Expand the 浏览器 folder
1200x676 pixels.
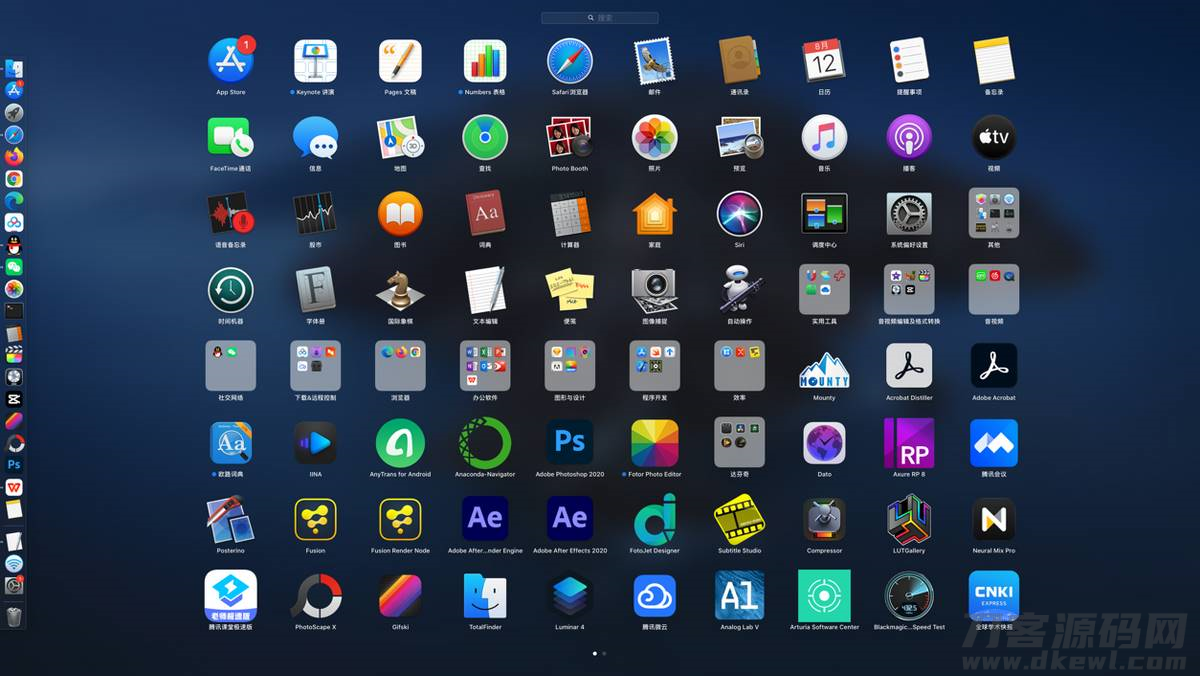[400, 366]
